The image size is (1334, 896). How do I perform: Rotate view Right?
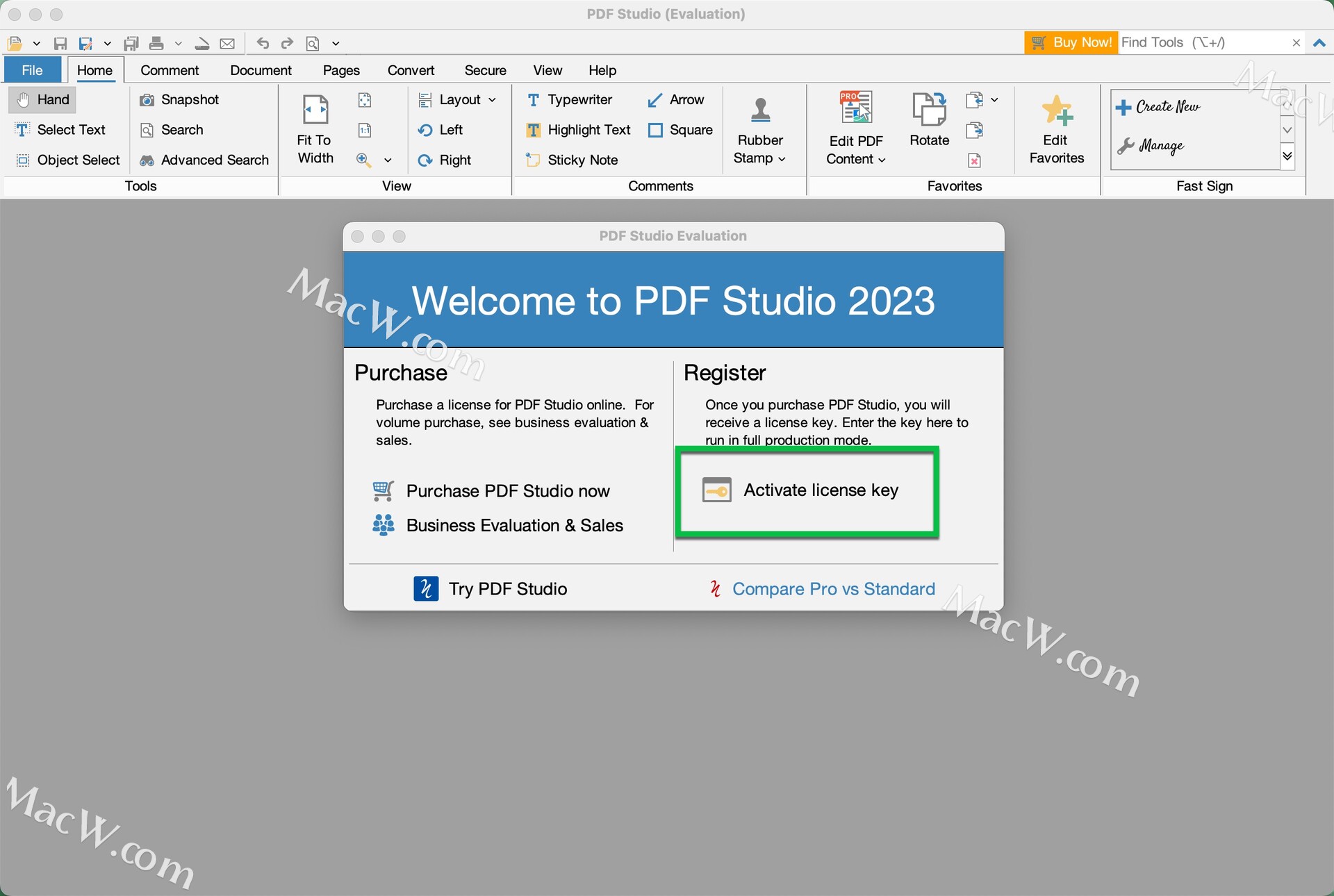[x=445, y=160]
